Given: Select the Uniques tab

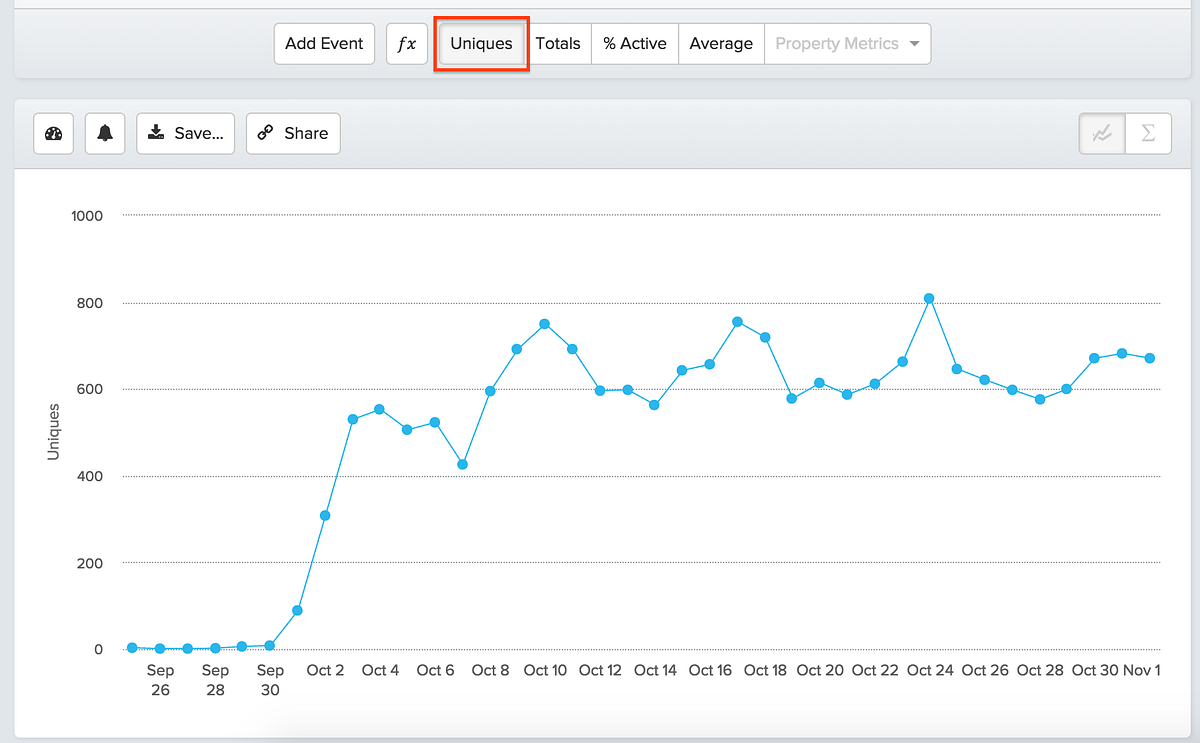Looking at the screenshot, I should pos(481,43).
